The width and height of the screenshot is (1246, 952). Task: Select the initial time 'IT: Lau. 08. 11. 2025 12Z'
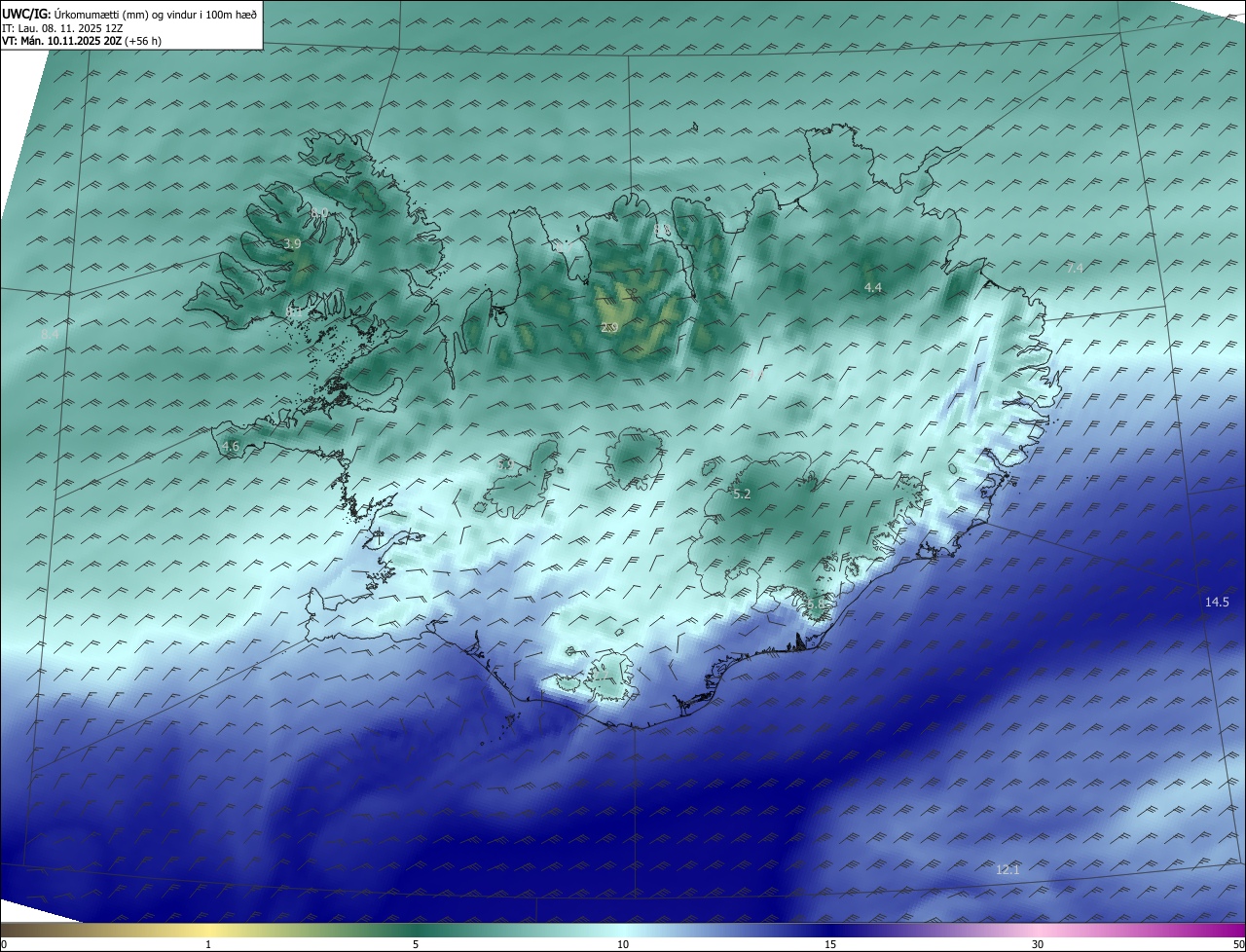(62, 28)
